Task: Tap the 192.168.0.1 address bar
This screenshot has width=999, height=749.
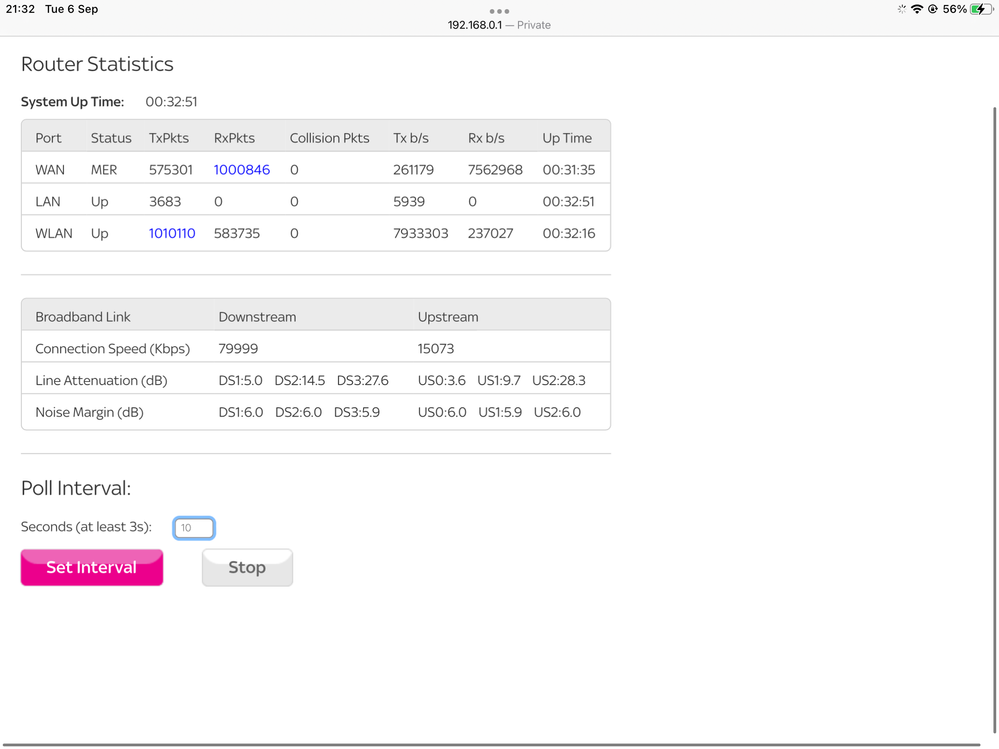Action: click(499, 25)
